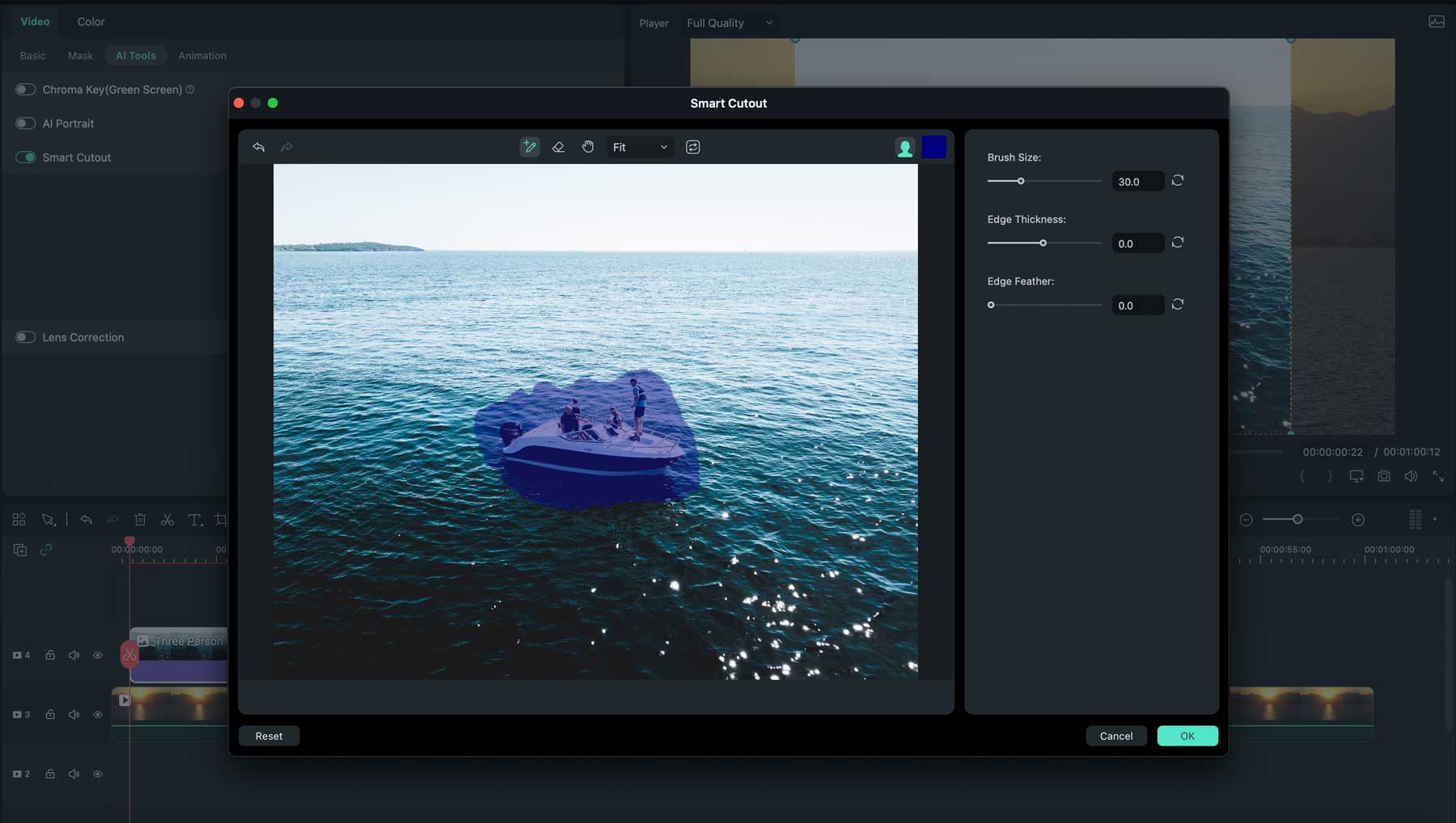Click the OK button
This screenshot has width=1456, height=823.
click(1187, 736)
